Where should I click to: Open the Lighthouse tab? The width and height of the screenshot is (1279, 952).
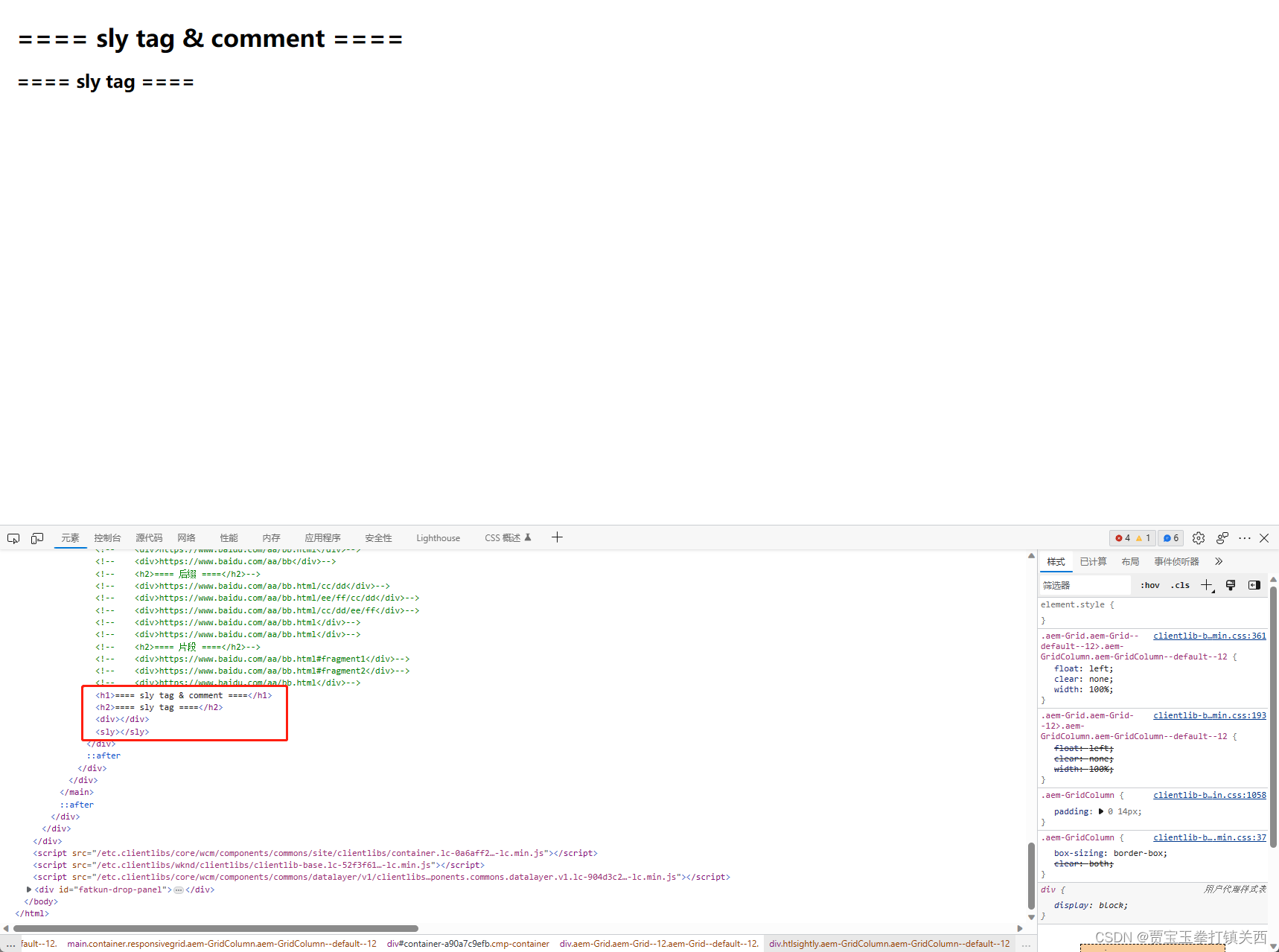coord(438,538)
